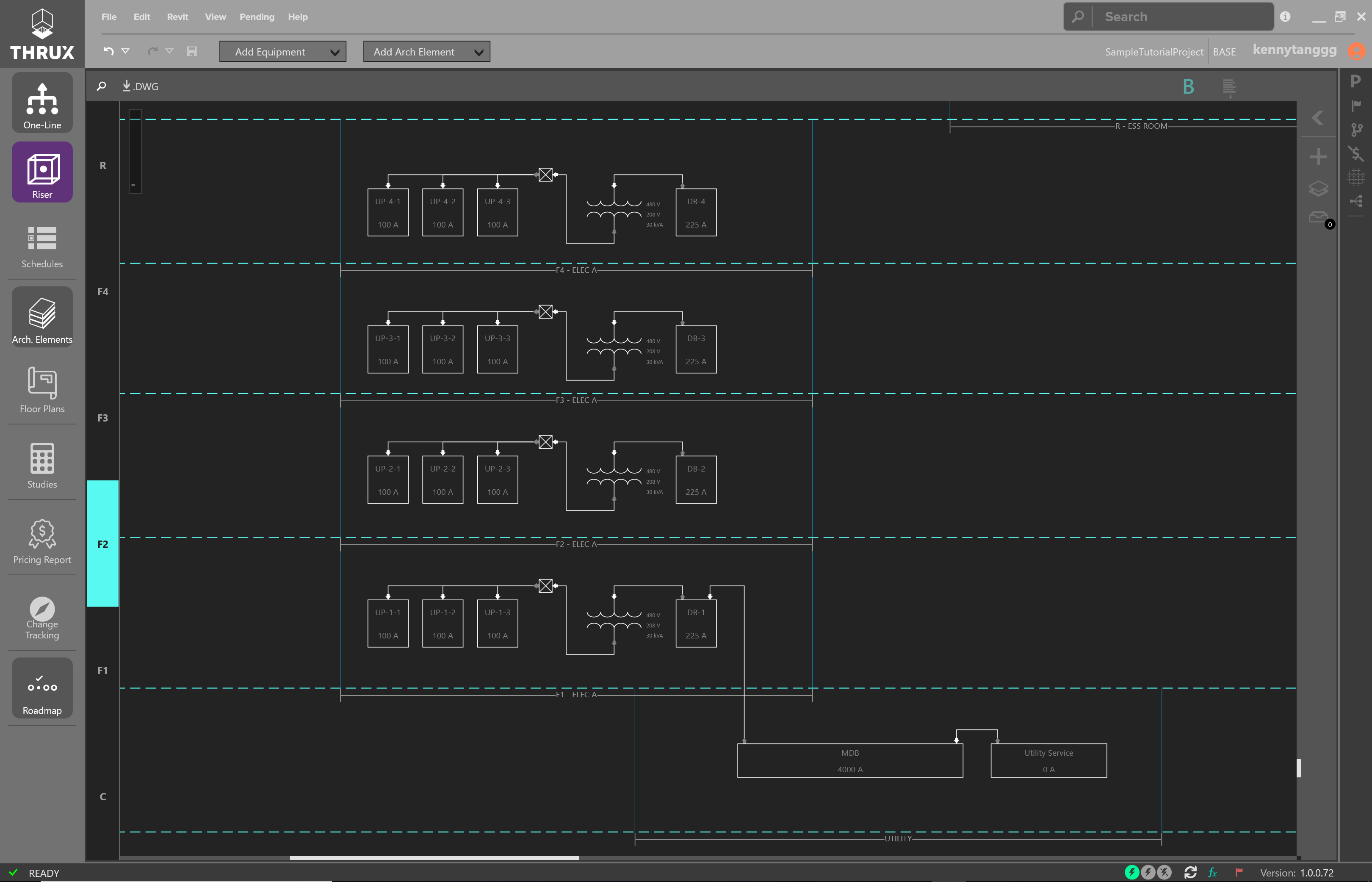Select the F4 floor level label
The image size is (1372, 882).
pos(102,291)
